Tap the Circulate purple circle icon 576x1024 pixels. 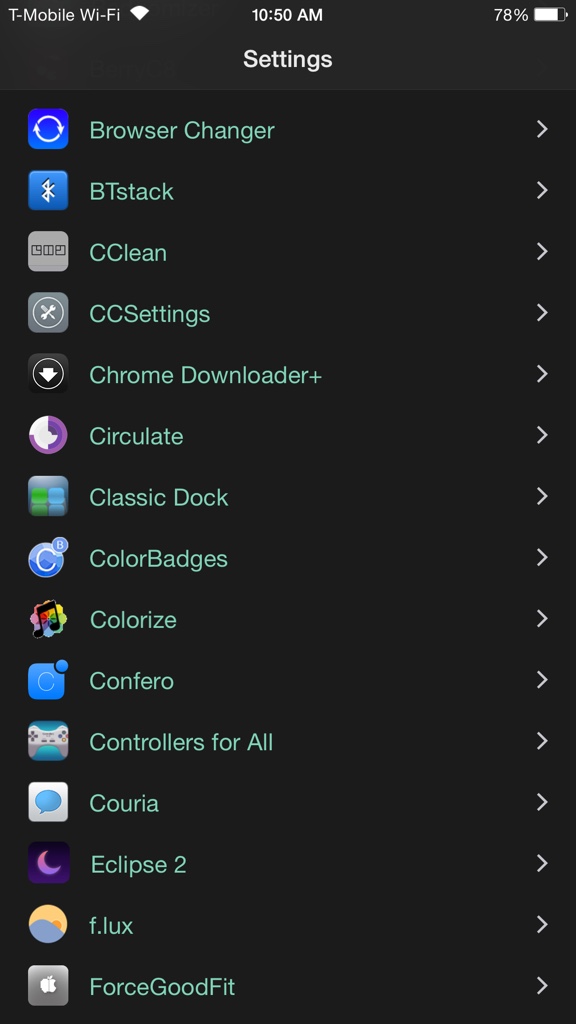[x=48, y=435]
